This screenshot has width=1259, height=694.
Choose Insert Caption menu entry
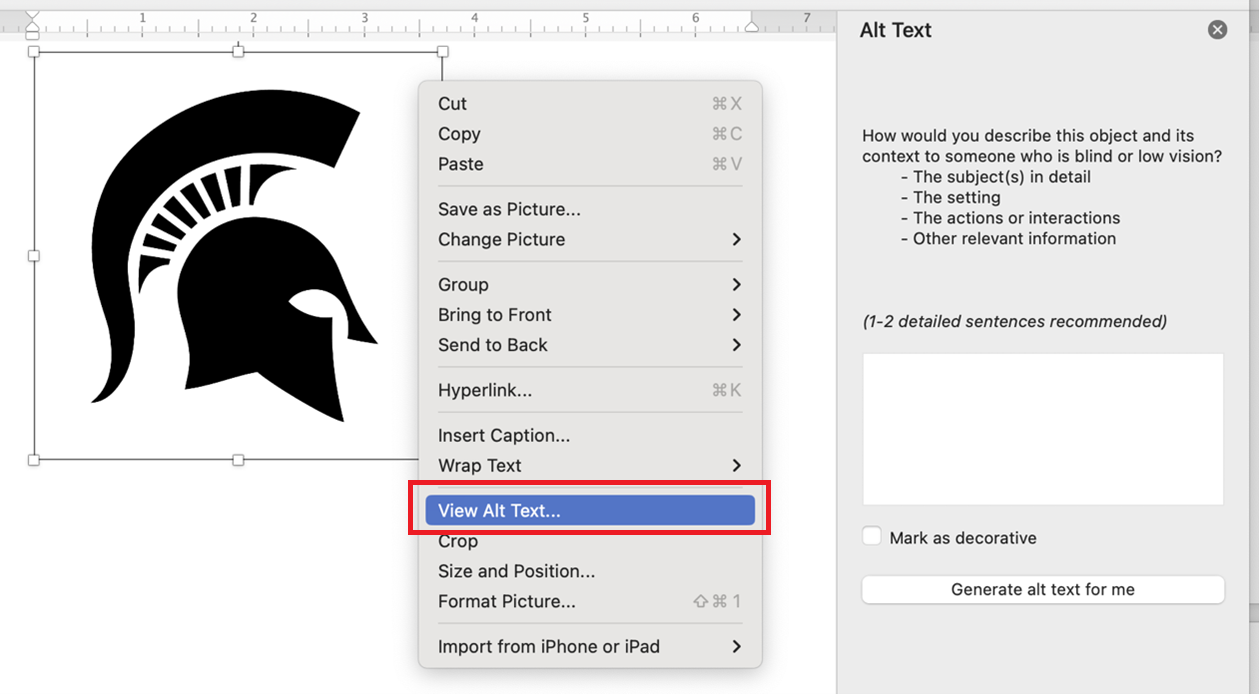point(504,435)
